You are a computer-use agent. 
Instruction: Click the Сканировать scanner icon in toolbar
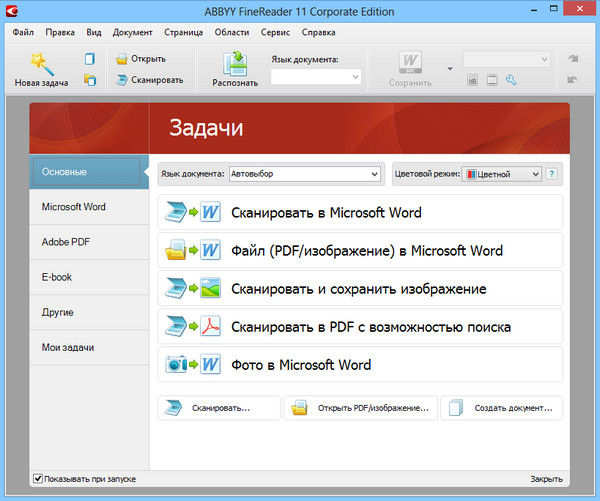click(x=122, y=80)
